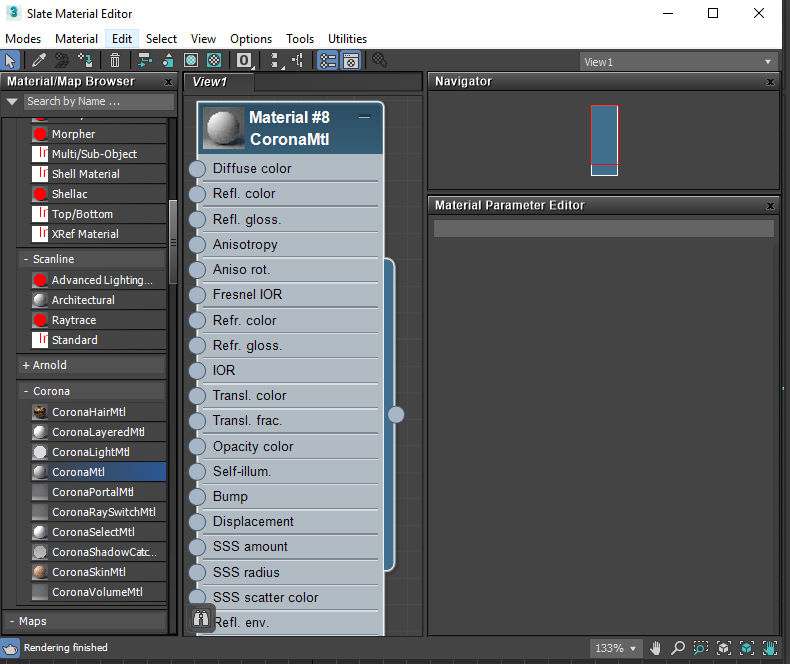Image resolution: width=790 pixels, height=664 pixels.
Task: Click the Diffuse color input socket
Action: [x=197, y=169]
